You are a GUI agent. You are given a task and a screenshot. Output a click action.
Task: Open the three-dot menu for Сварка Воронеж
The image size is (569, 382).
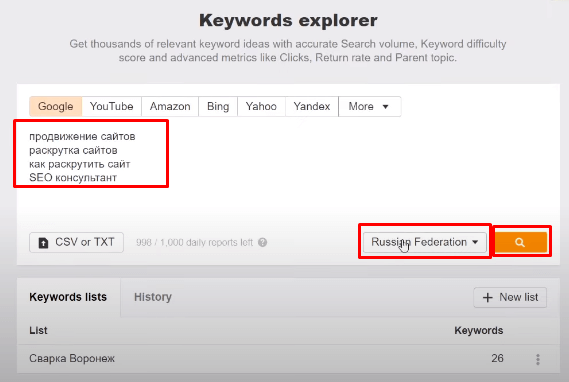[538, 359]
